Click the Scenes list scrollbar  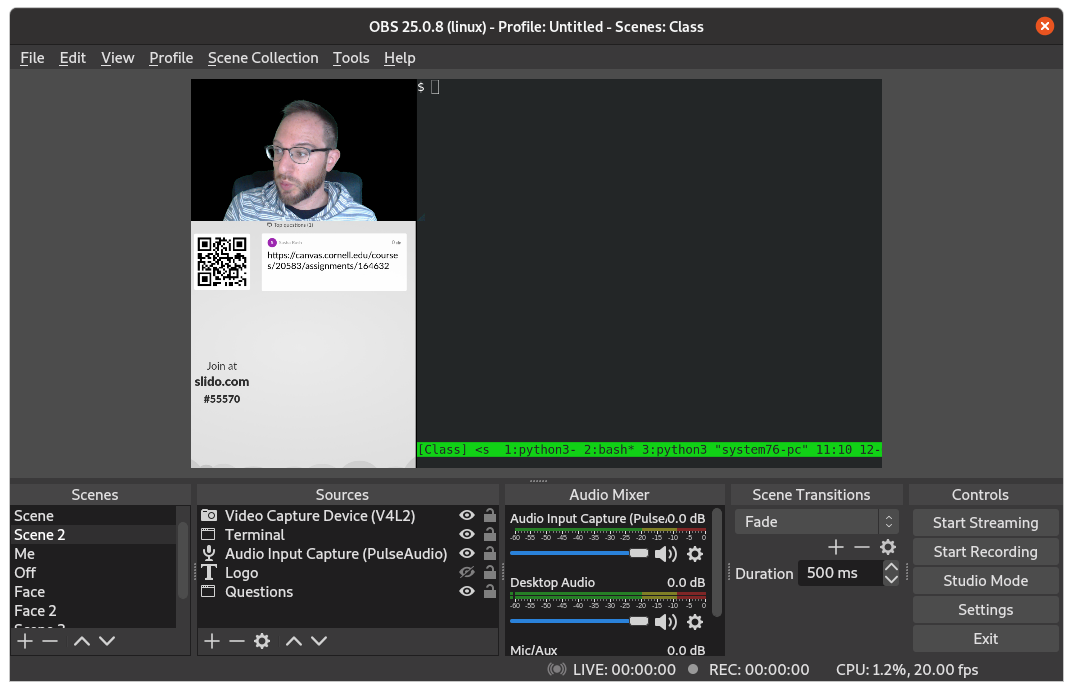click(x=183, y=560)
